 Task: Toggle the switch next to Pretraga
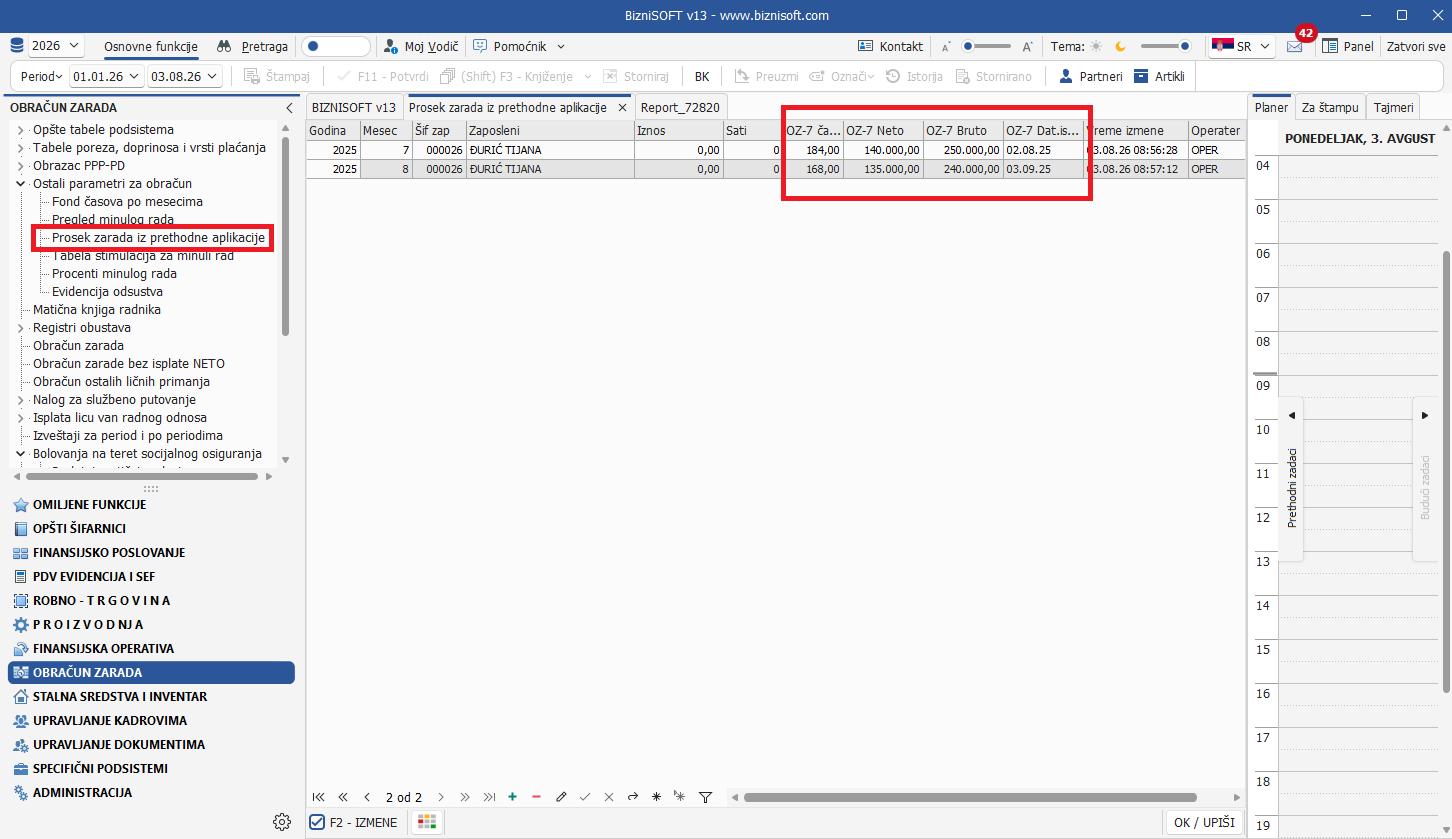click(x=335, y=46)
